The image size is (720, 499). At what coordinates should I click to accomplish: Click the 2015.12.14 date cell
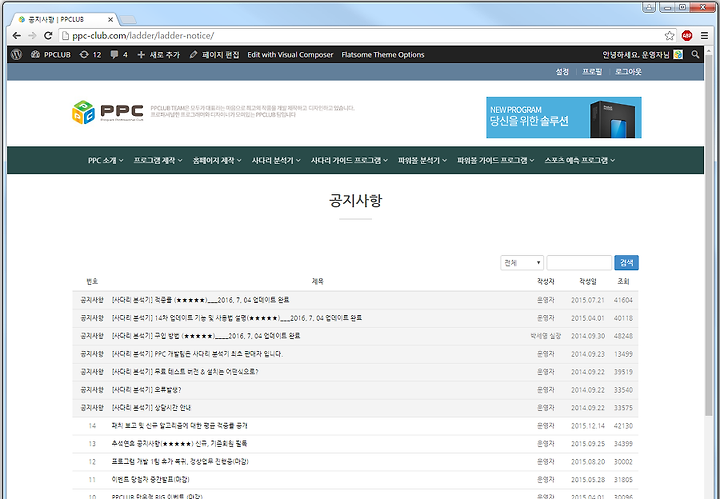point(588,426)
